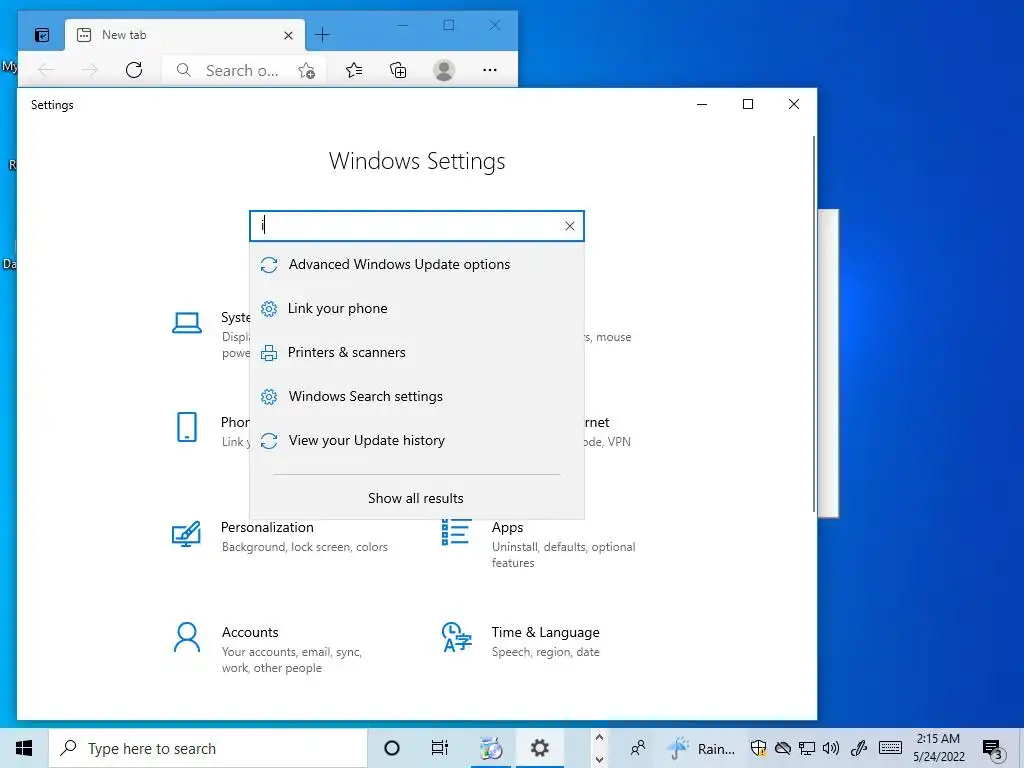Select Printers & scanners search result
Screen dimensions: 1024x768
coord(417,353)
